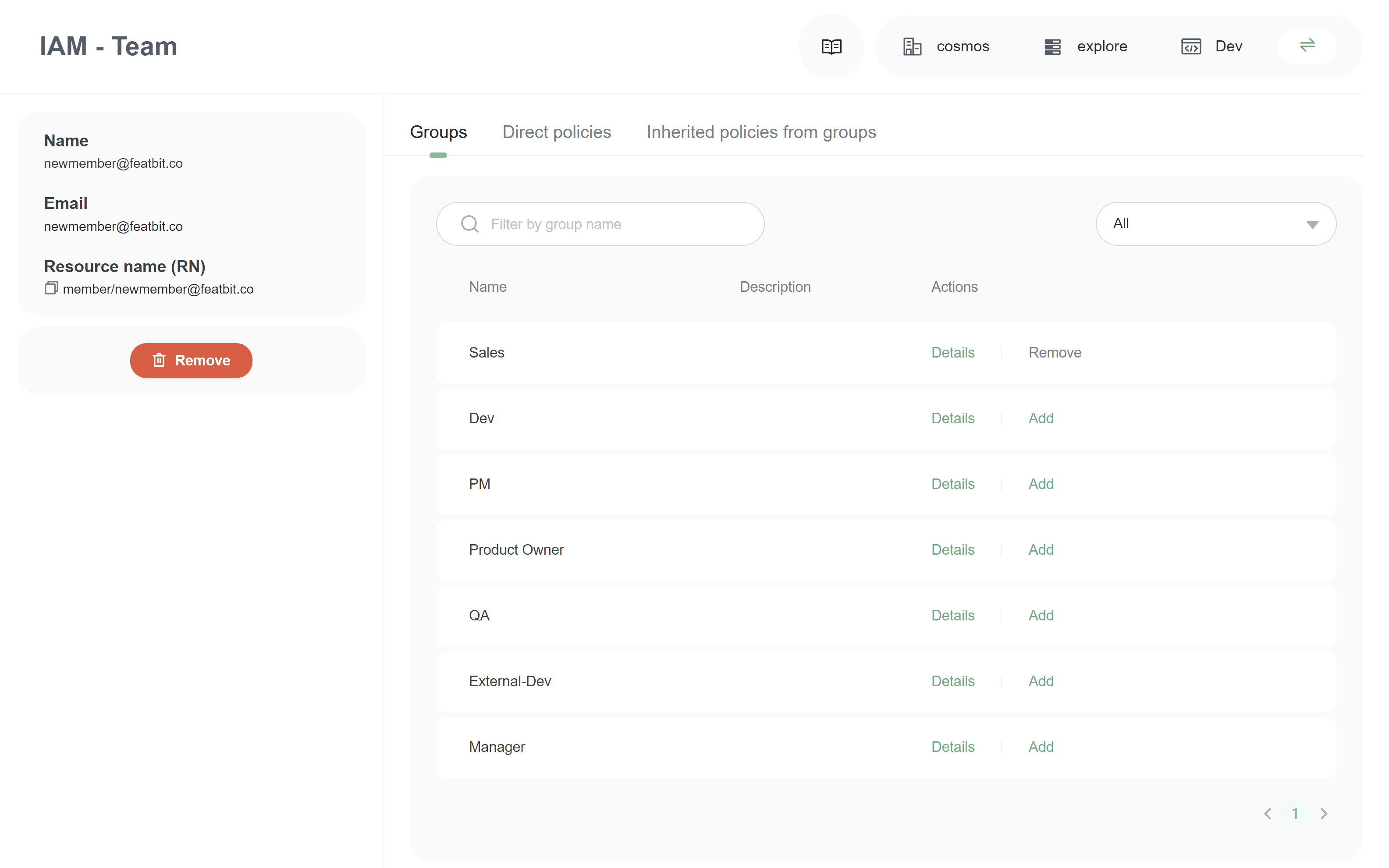View Details of Product Owner group
Screen dimensions: 1389x868
click(952, 549)
